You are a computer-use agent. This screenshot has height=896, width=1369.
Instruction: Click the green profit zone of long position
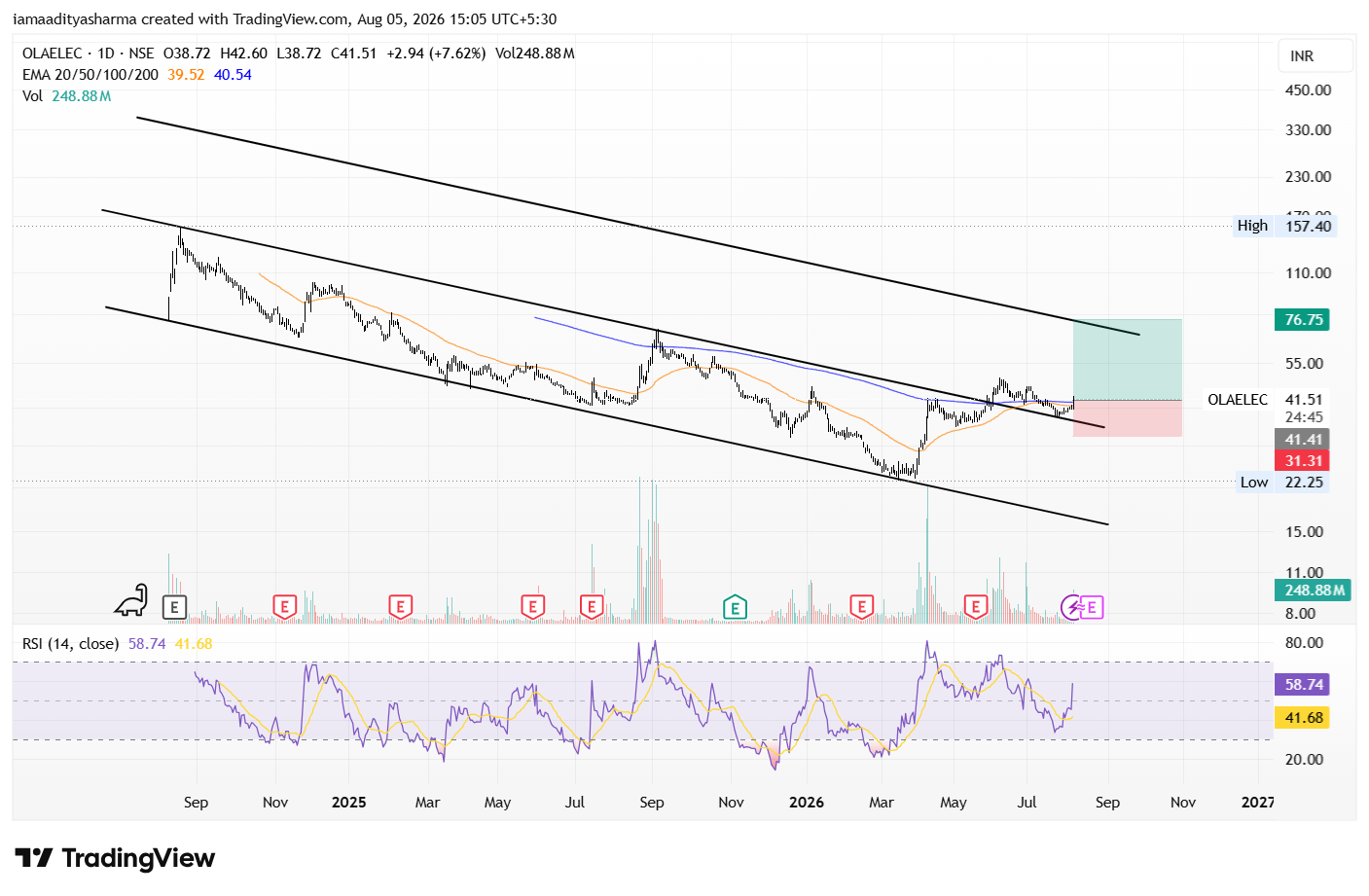click(1128, 360)
